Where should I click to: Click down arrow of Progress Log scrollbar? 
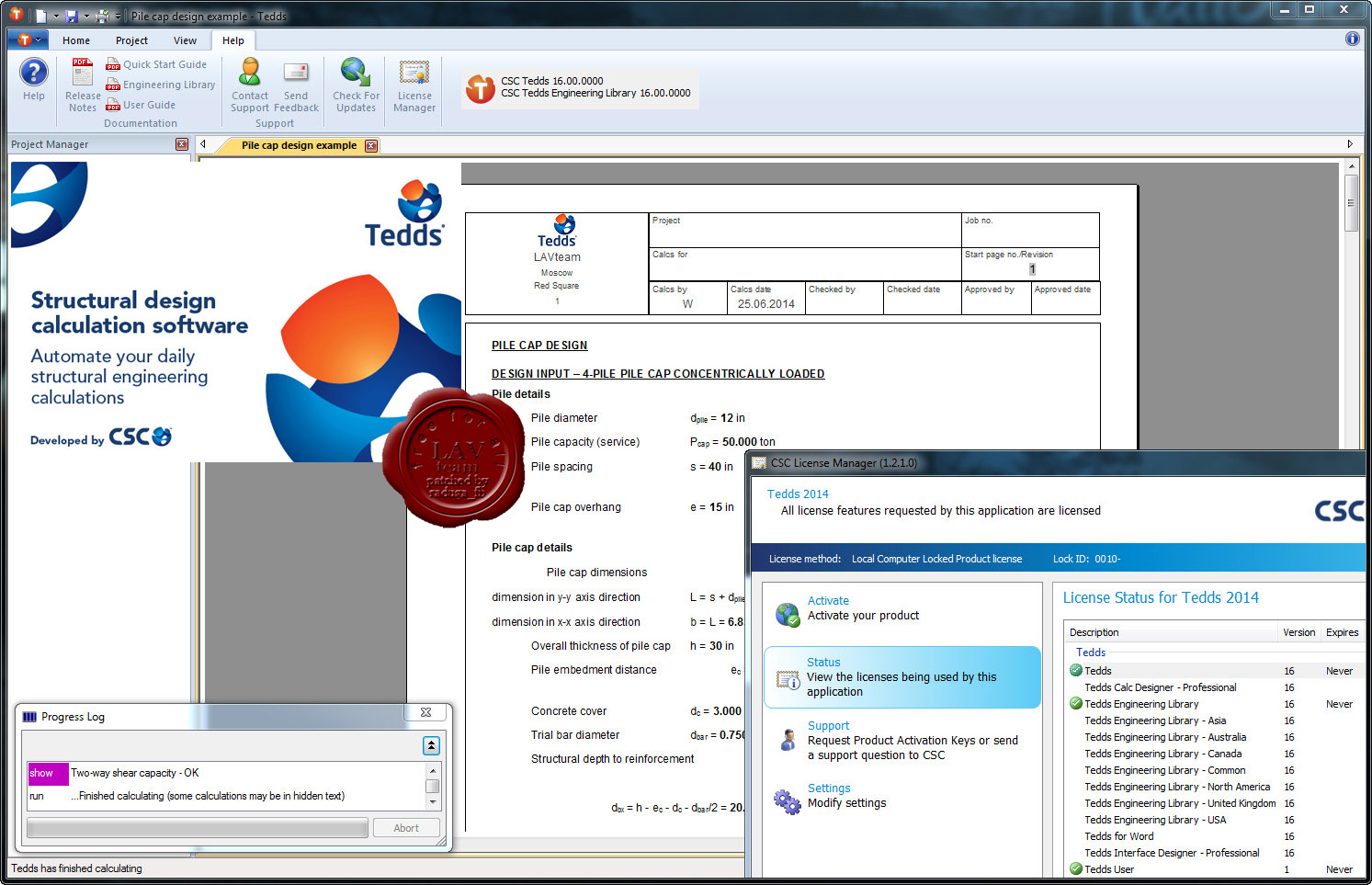pyautogui.click(x=432, y=804)
